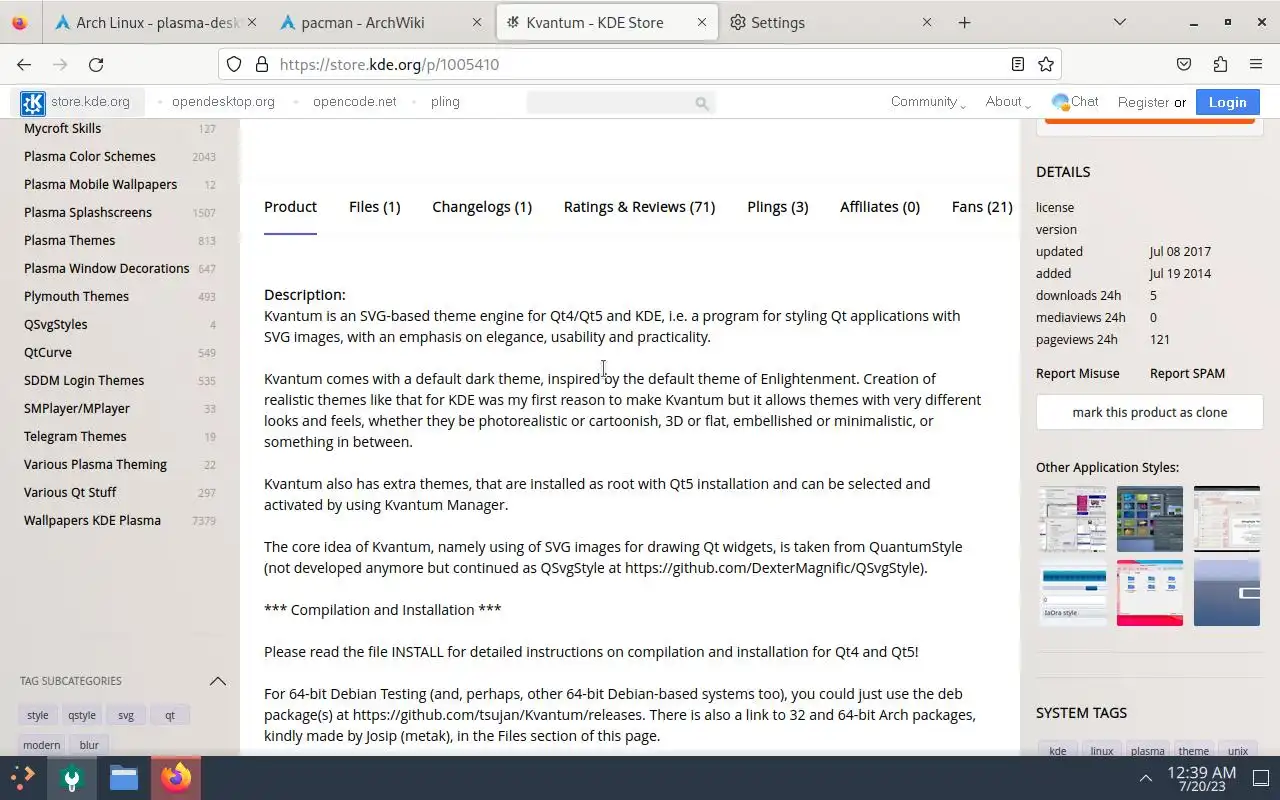Open the Affiliates (0) tab
The height and width of the screenshot is (800, 1280).
tap(880, 207)
